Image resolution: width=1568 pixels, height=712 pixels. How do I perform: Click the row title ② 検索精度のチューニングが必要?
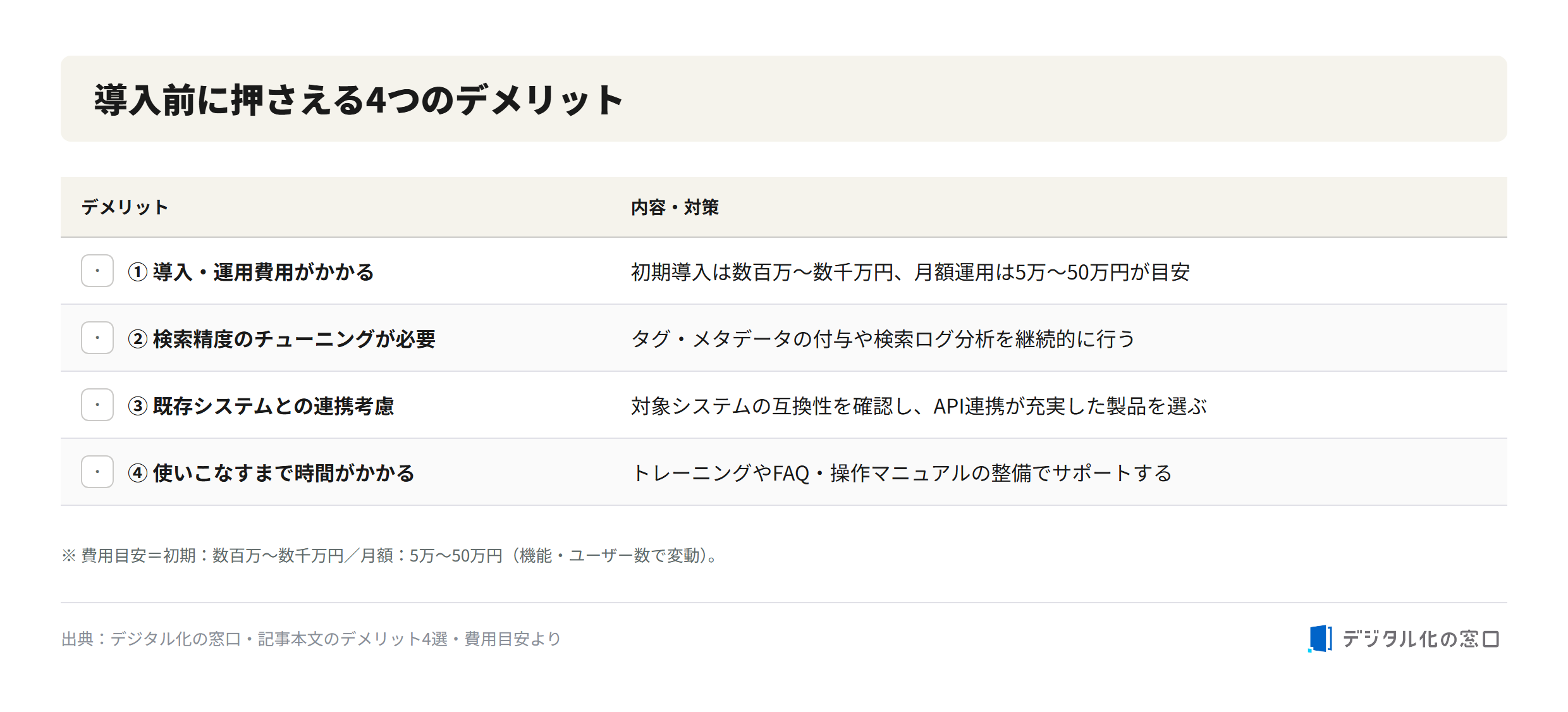281,339
